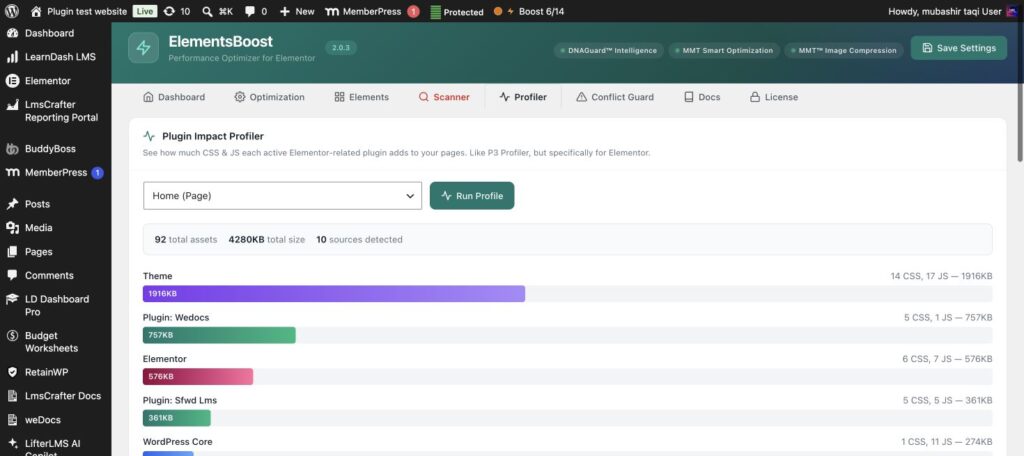This screenshot has height=456, width=1024.
Task: Click the Protected status item
Action: 457,12
